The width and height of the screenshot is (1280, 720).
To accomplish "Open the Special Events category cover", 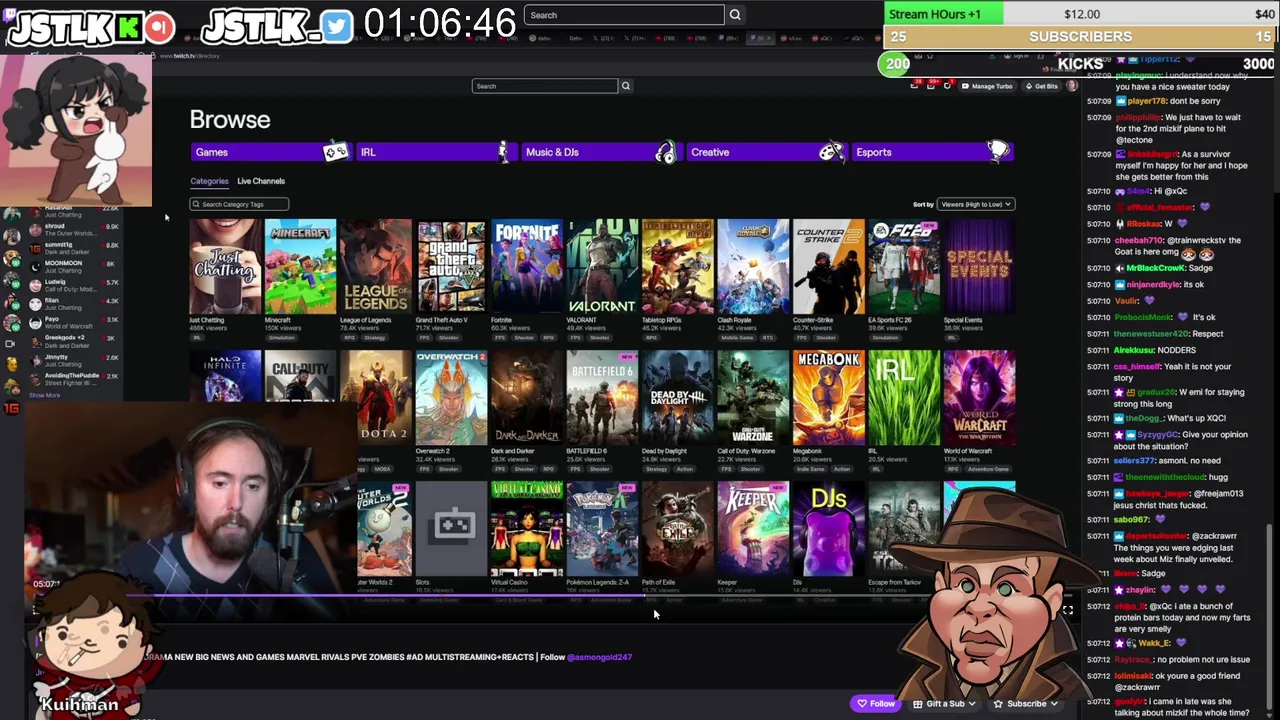I will point(979,266).
